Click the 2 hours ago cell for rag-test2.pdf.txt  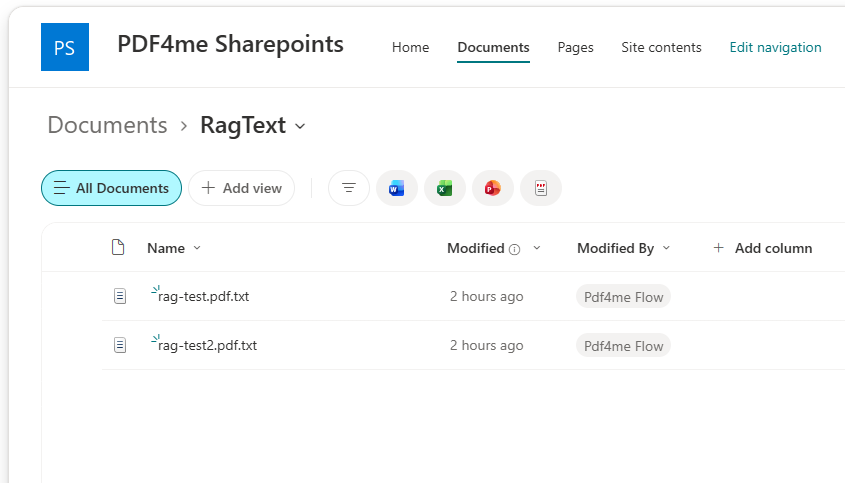(487, 346)
